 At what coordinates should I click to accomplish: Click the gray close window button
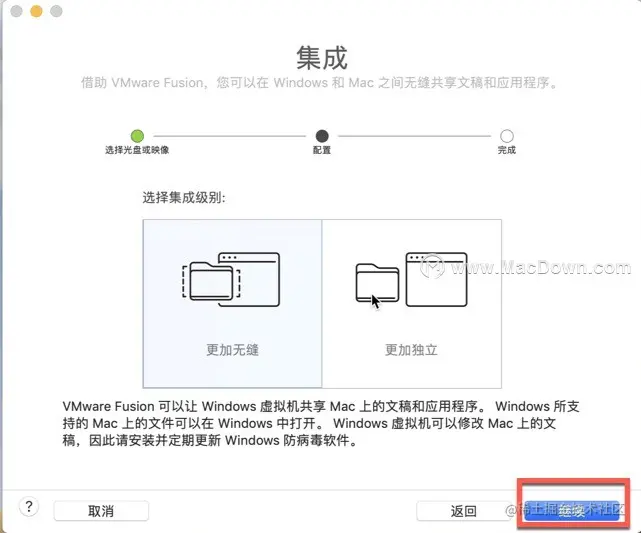[16, 11]
